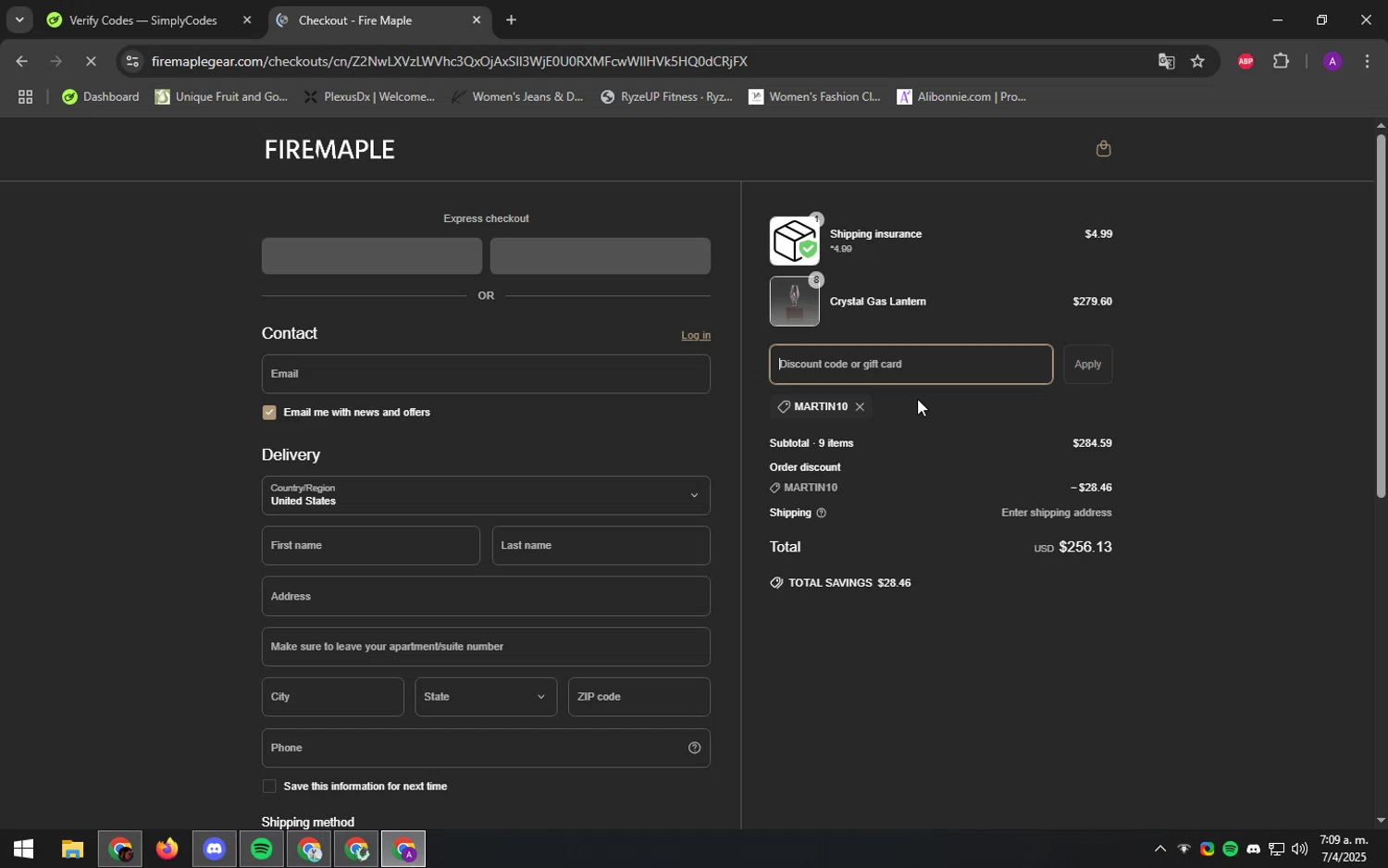The width and height of the screenshot is (1388, 868).
Task: Expand the State dropdown
Action: pos(486,697)
